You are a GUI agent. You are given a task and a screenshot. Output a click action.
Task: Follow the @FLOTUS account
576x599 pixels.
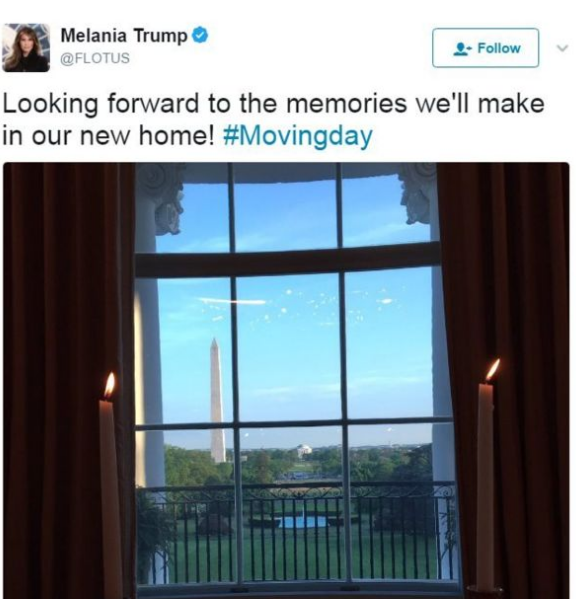[485, 48]
